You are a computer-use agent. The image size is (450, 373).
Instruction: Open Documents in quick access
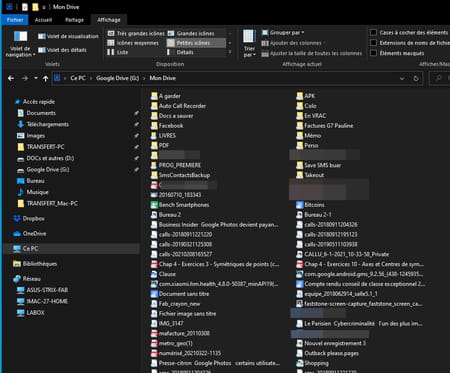[x=41, y=113]
